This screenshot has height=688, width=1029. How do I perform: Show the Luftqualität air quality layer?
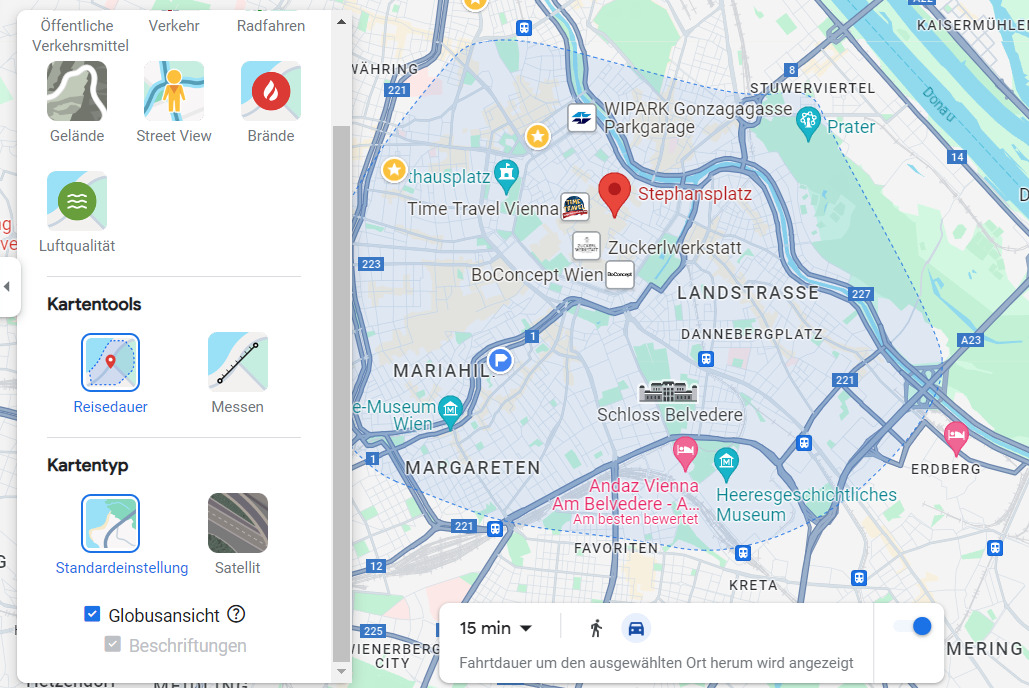(x=77, y=201)
